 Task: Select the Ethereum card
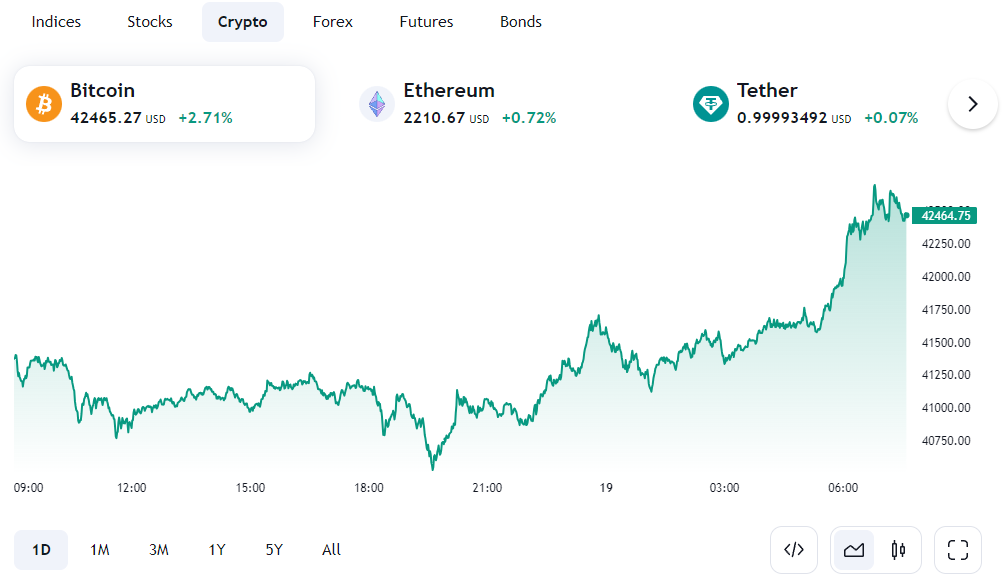click(x=498, y=104)
